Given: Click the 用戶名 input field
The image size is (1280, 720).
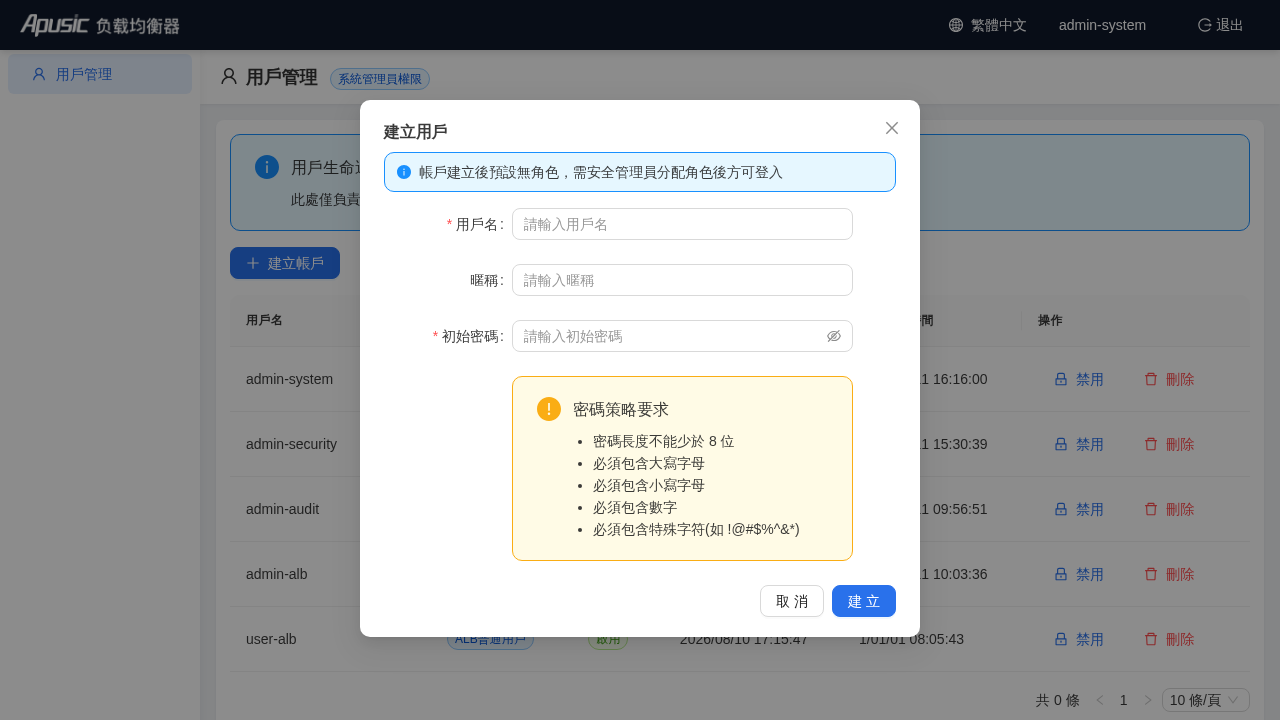Looking at the screenshot, I should [682, 224].
